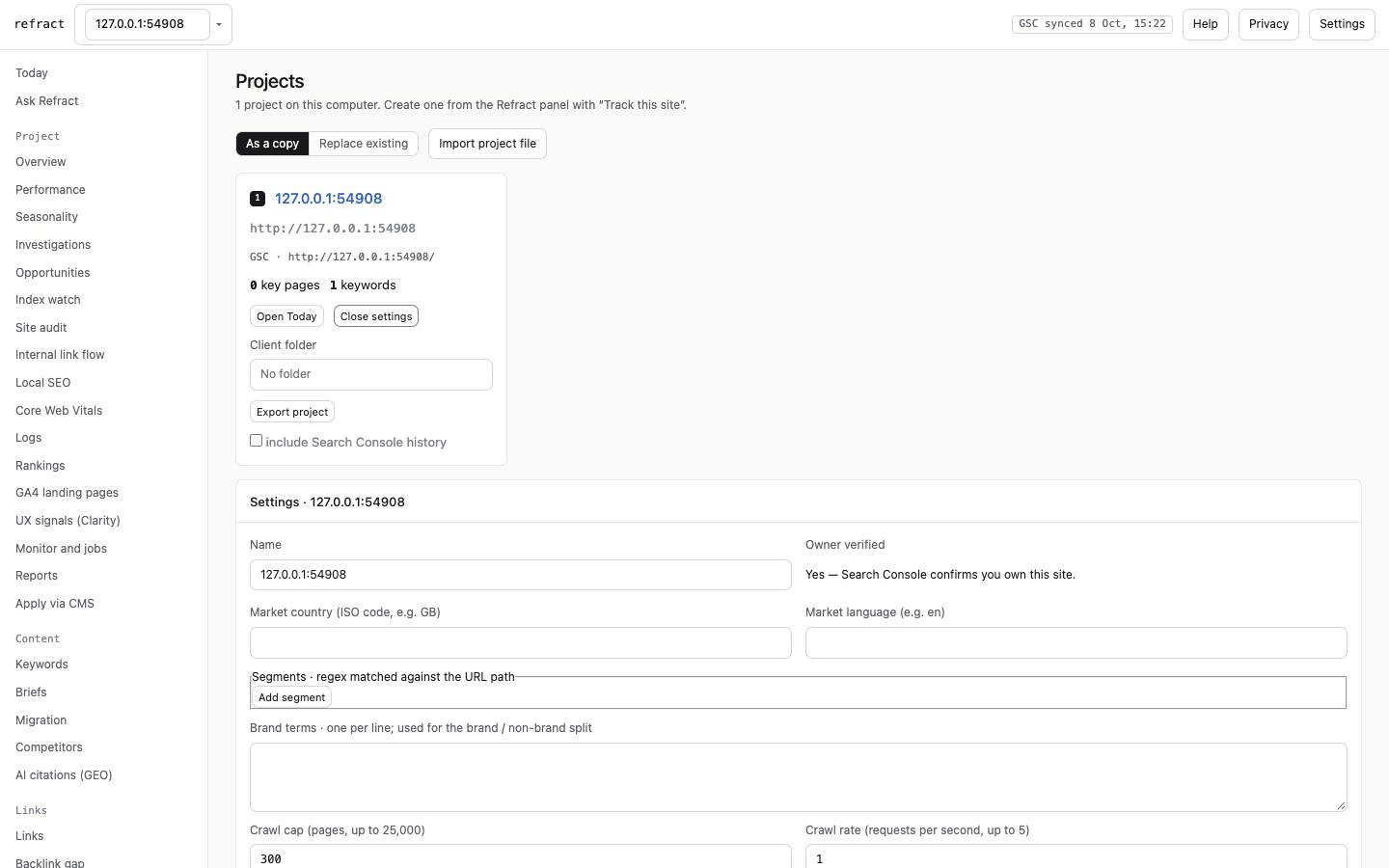The height and width of the screenshot is (868, 1389).
Task: Enable include Search Console history
Action: click(257, 441)
